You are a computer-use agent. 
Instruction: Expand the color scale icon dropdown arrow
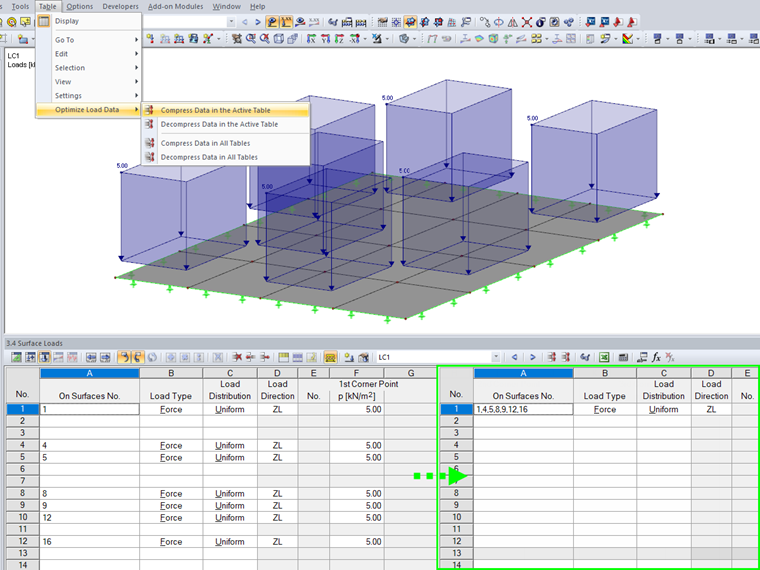point(638,39)
